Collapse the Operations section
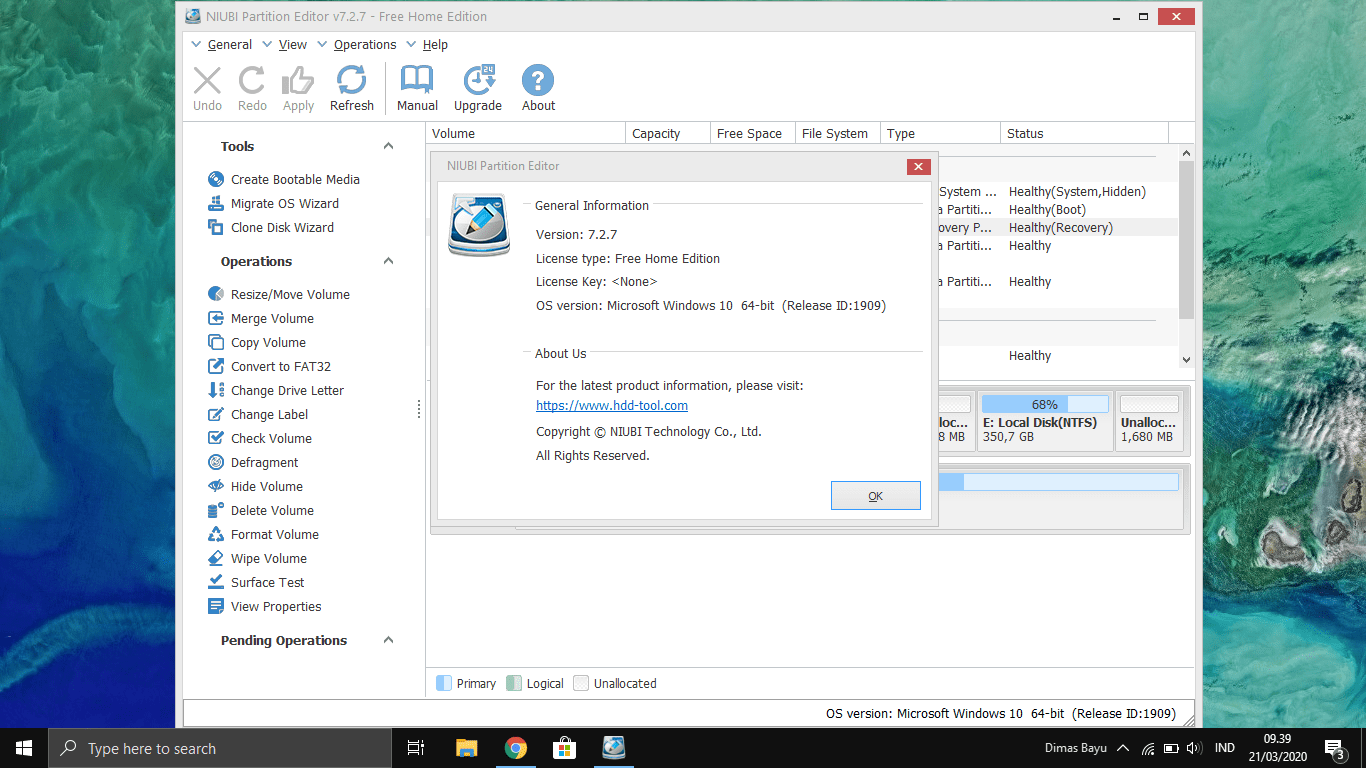The width and height of the screenshot is (1366, 768). click(x=388, y=261)
